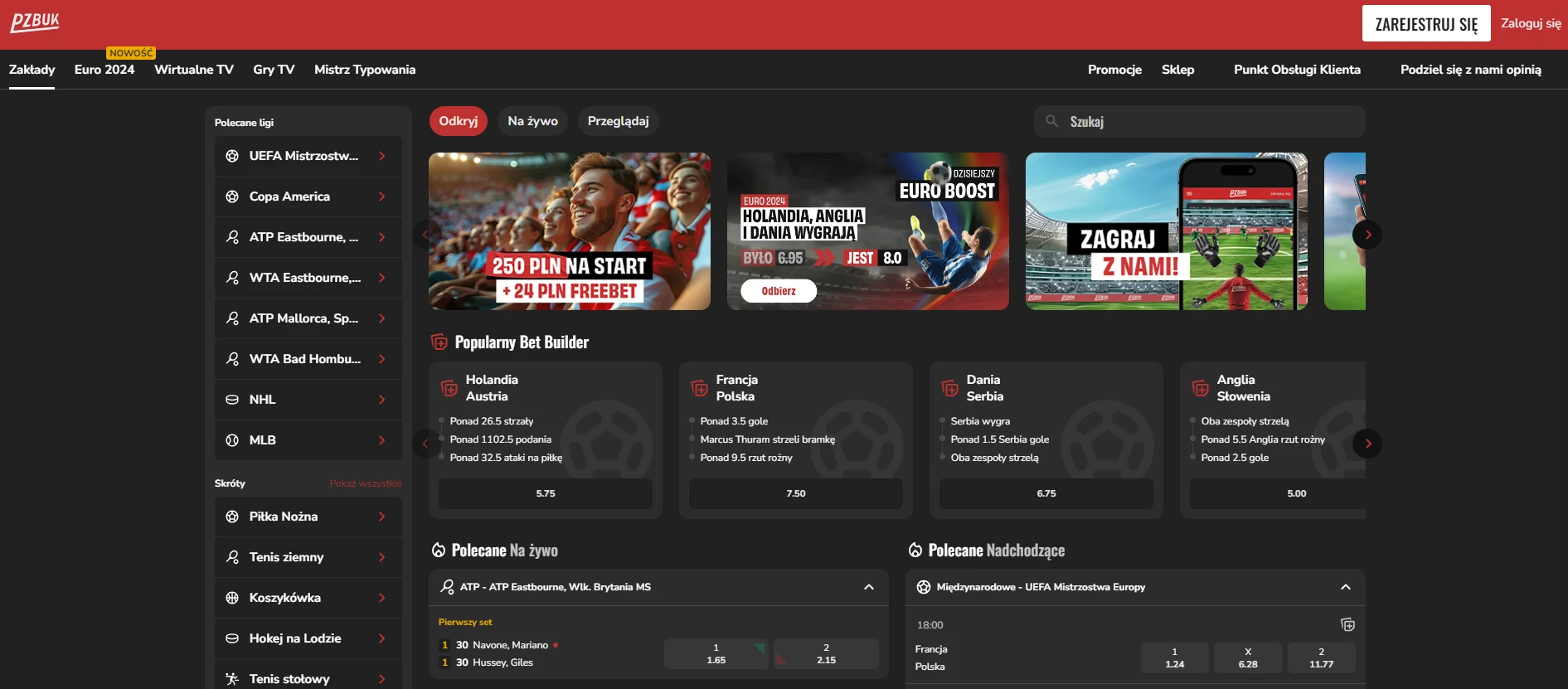Screen dimensions: 1568x689
Task: Click the 250 PLN na start banner
Action: (x=569, y=231)
